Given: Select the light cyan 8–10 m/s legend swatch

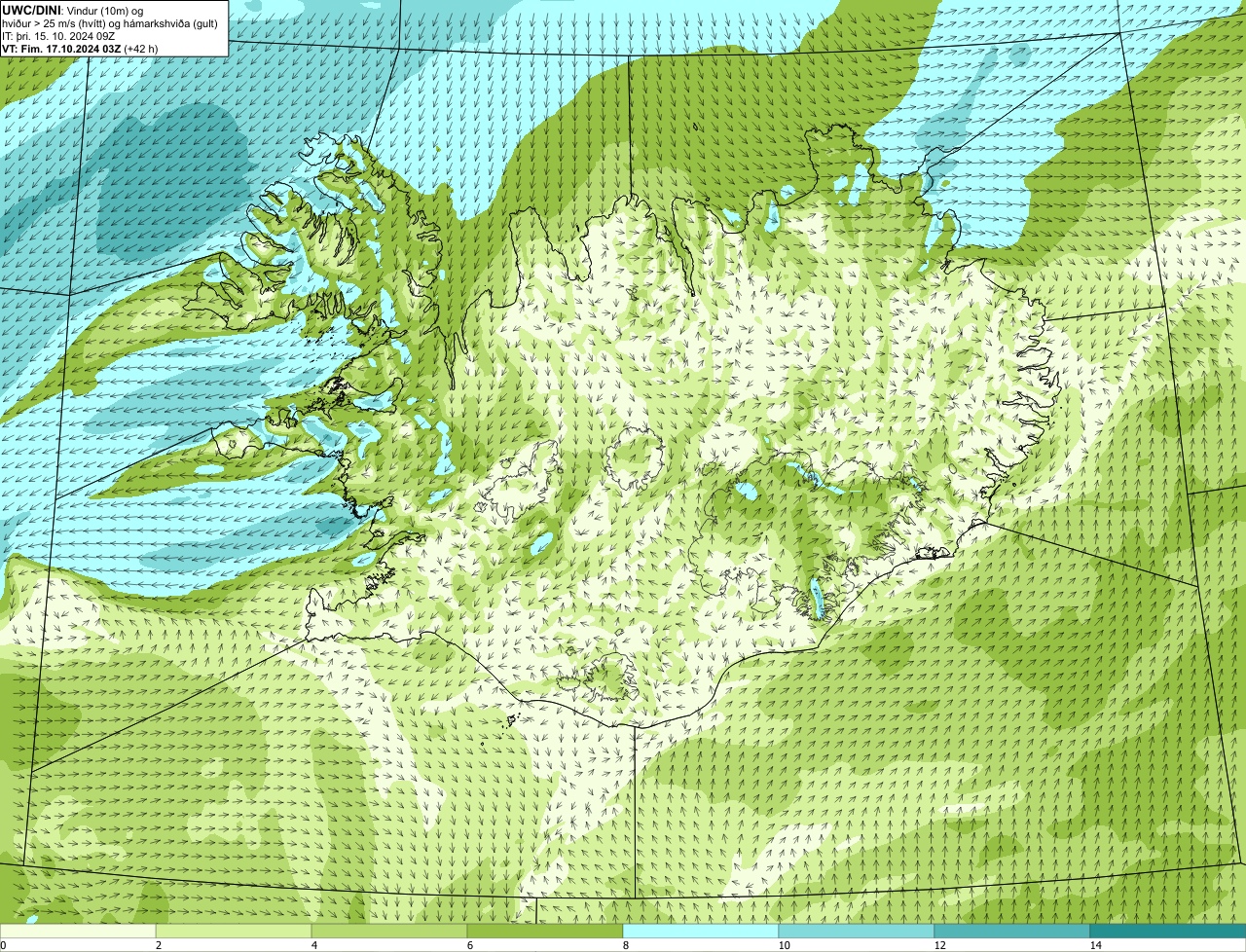Looking at the screenshot, I should pos(701,931).
